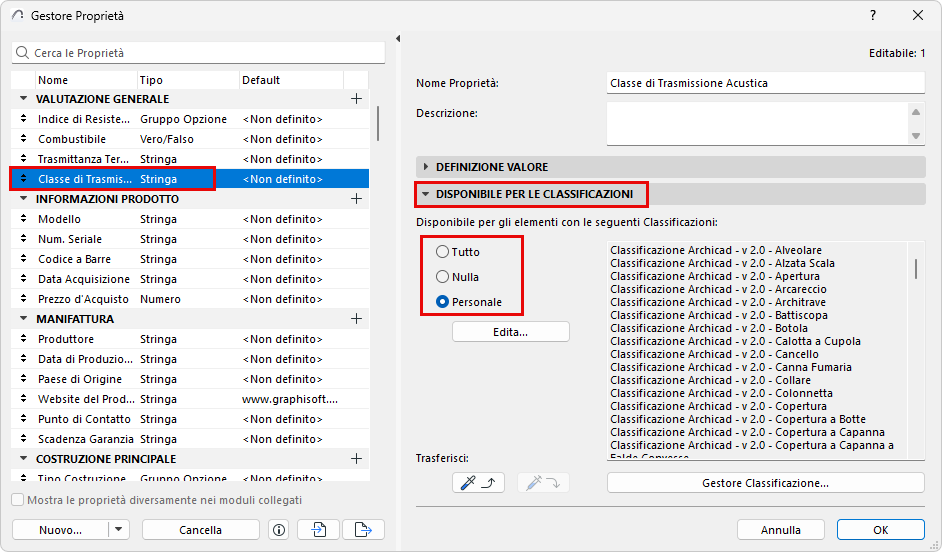
Task: Click the Nome Proprietà text field
Action: click(765, 83)
